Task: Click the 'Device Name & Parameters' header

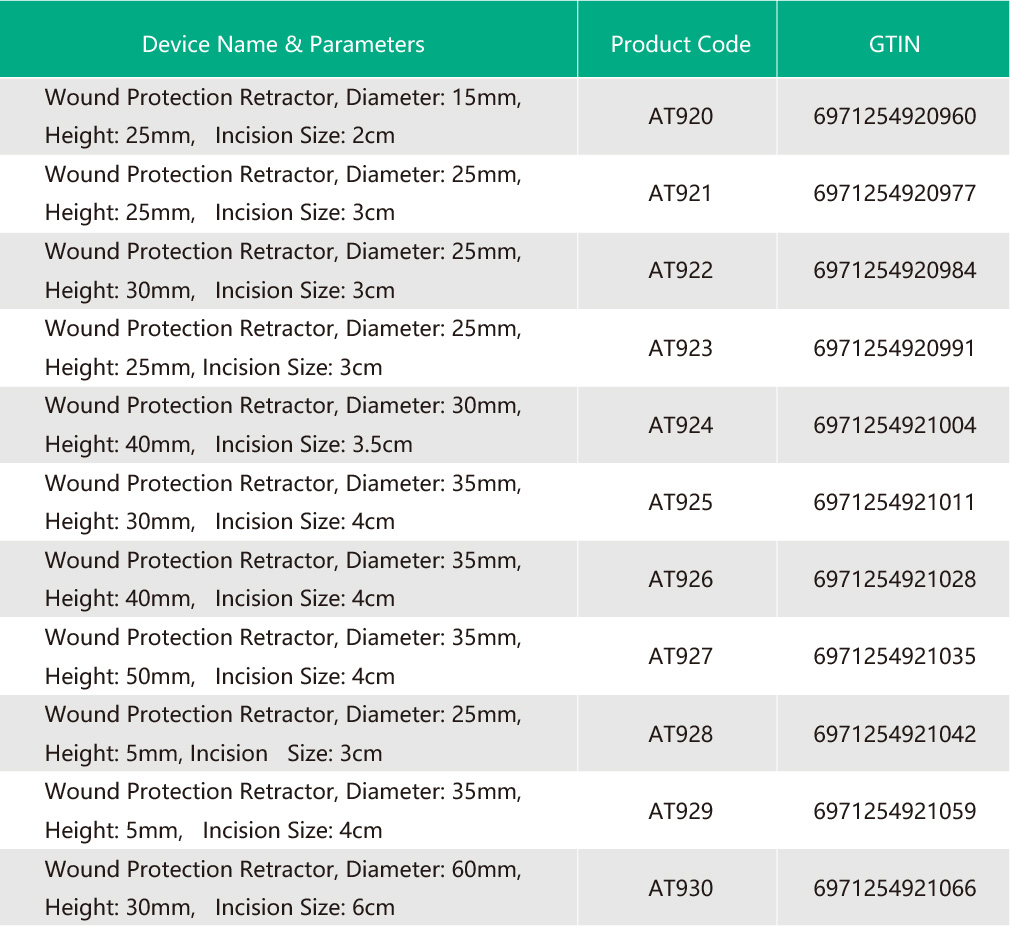Action: 283,44
